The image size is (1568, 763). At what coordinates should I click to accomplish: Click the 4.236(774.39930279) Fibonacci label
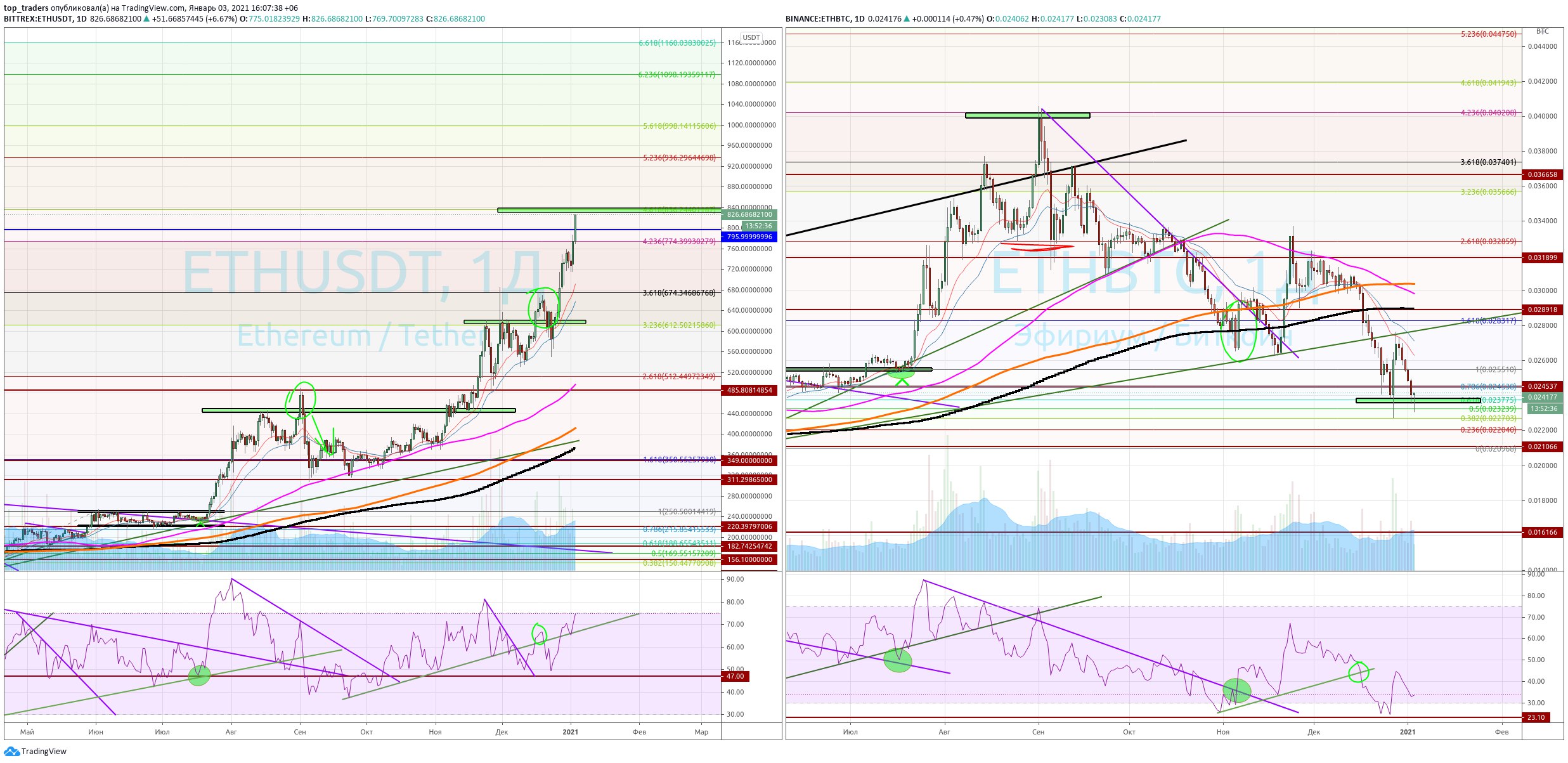[680, 242]
